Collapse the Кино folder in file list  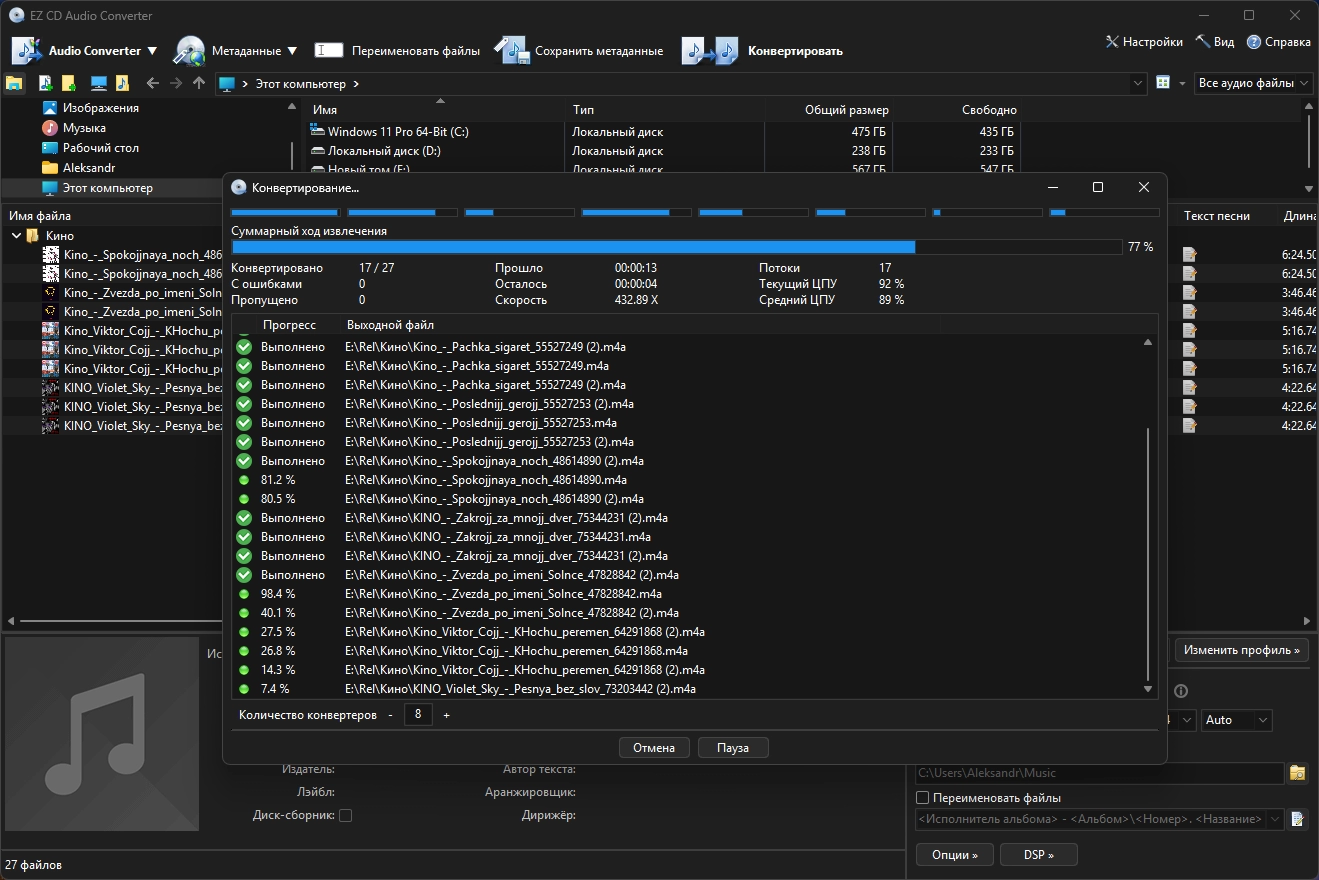(17, 236)
